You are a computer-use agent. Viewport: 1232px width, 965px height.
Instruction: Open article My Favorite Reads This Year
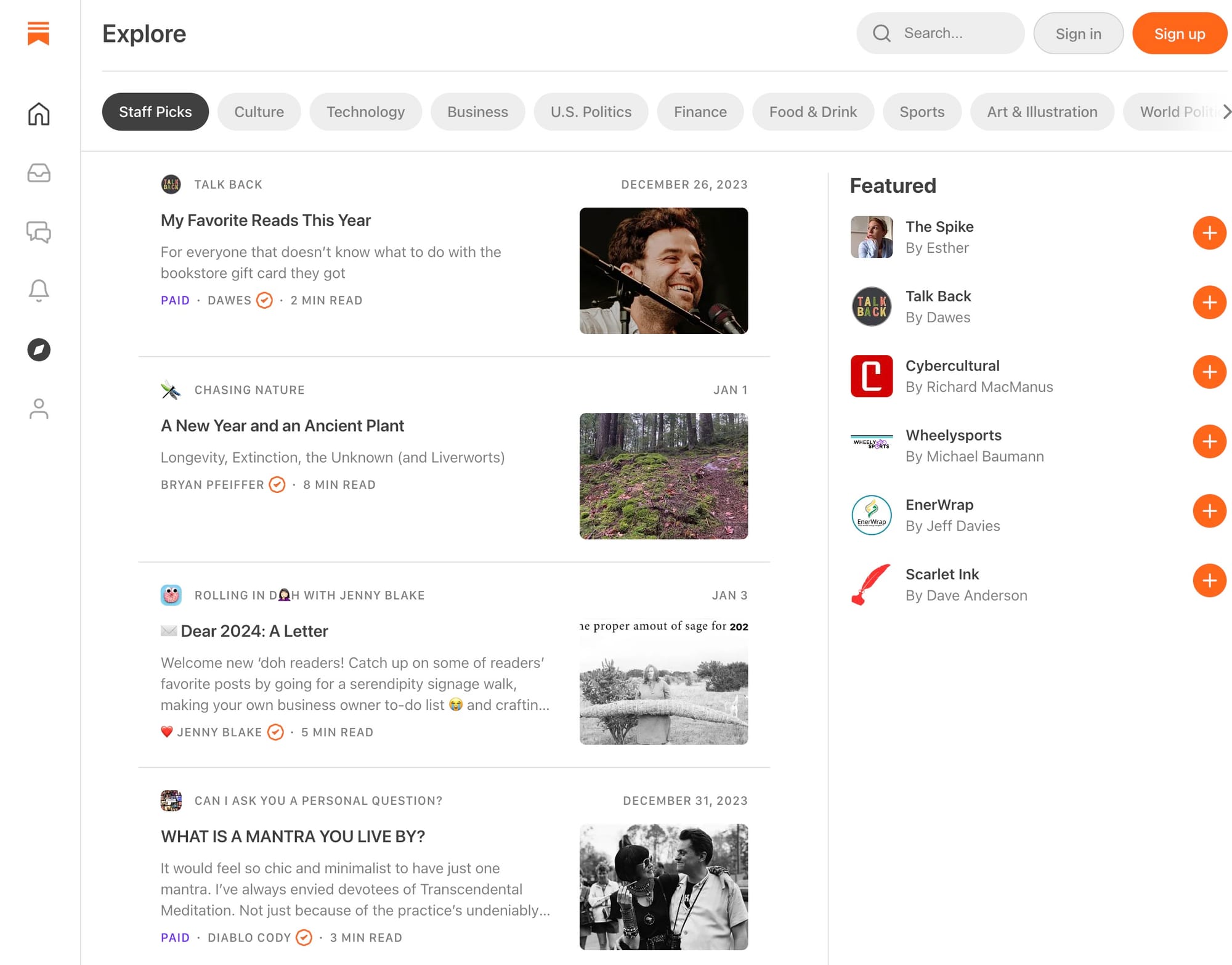click(x=265, y=221)
